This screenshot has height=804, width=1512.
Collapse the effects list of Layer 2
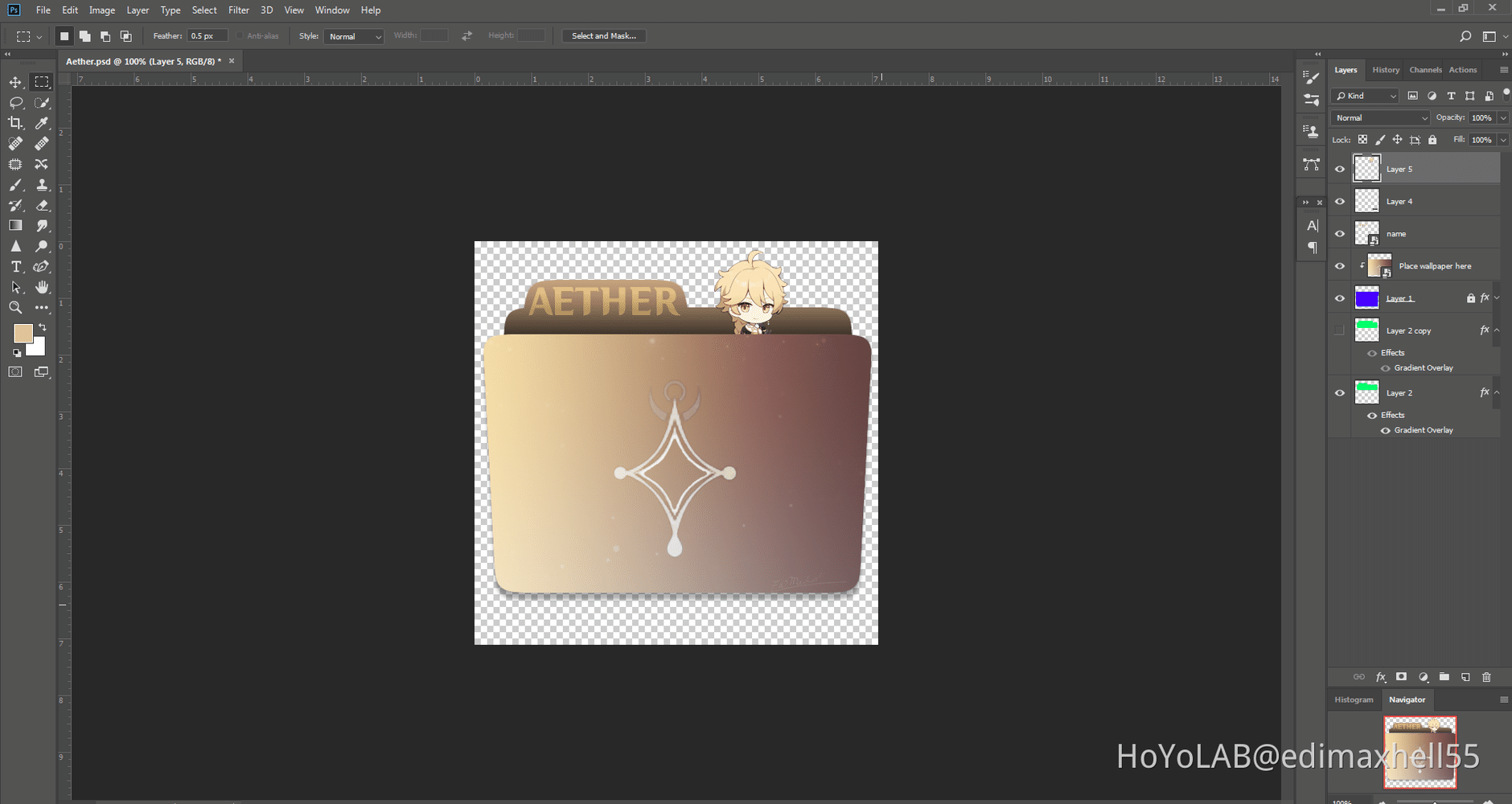click(1497, 392)
